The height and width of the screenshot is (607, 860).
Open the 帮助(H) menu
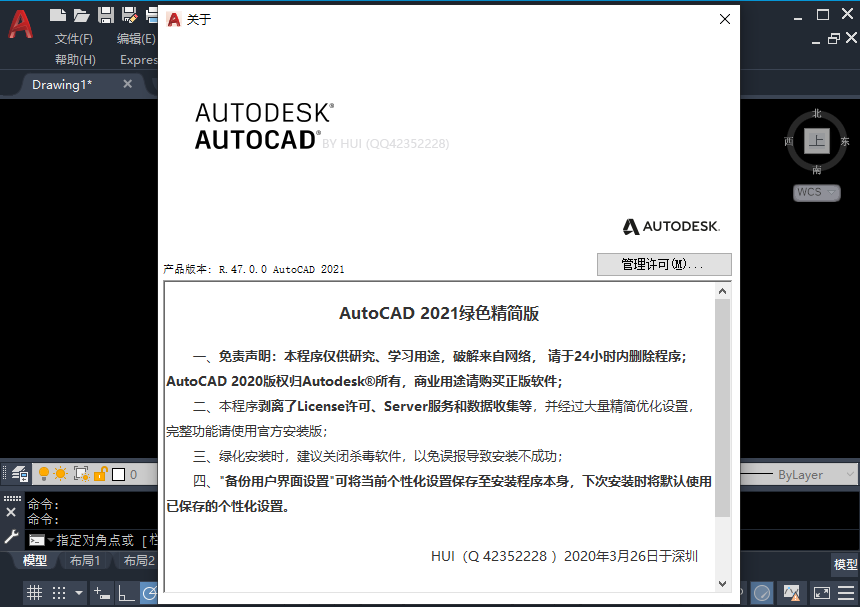point(75,60)
